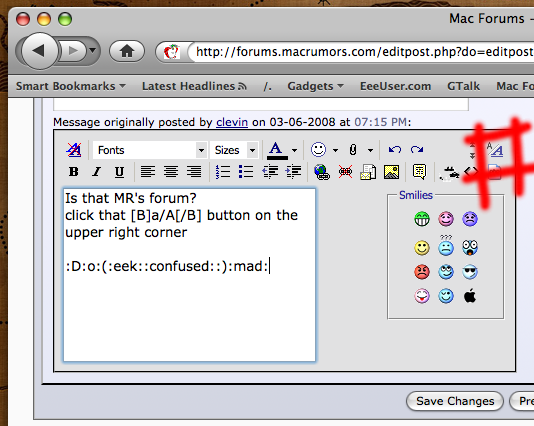Click the text color A icon
The height and width of the screenshot is (426, 534).
pos(277,150)
